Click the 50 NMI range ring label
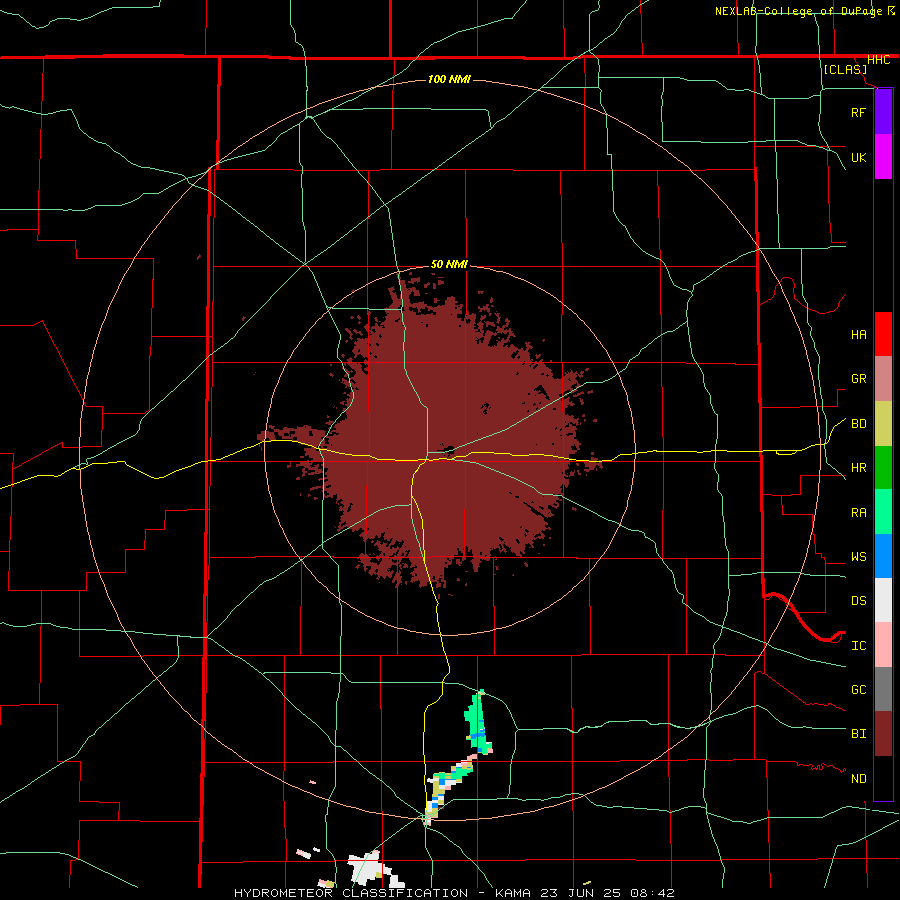The width and height of the screenshot is (900, 900). click(x=449, y=264)
